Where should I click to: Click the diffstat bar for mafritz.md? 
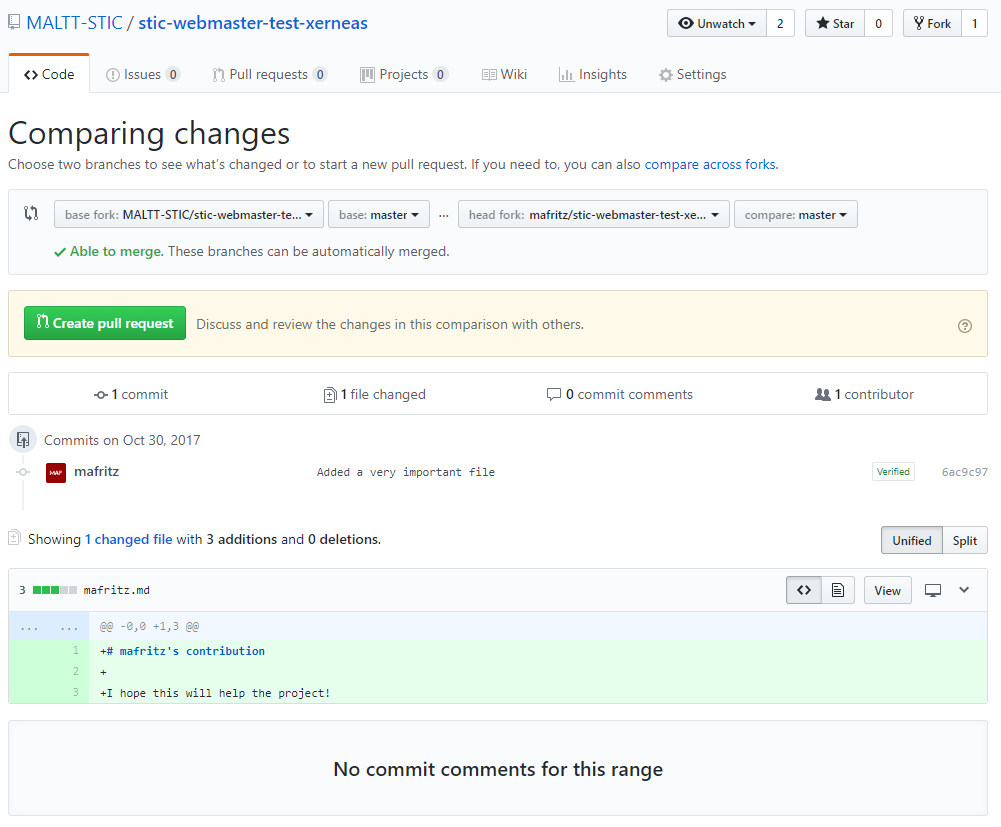click(x=55, y=590)
